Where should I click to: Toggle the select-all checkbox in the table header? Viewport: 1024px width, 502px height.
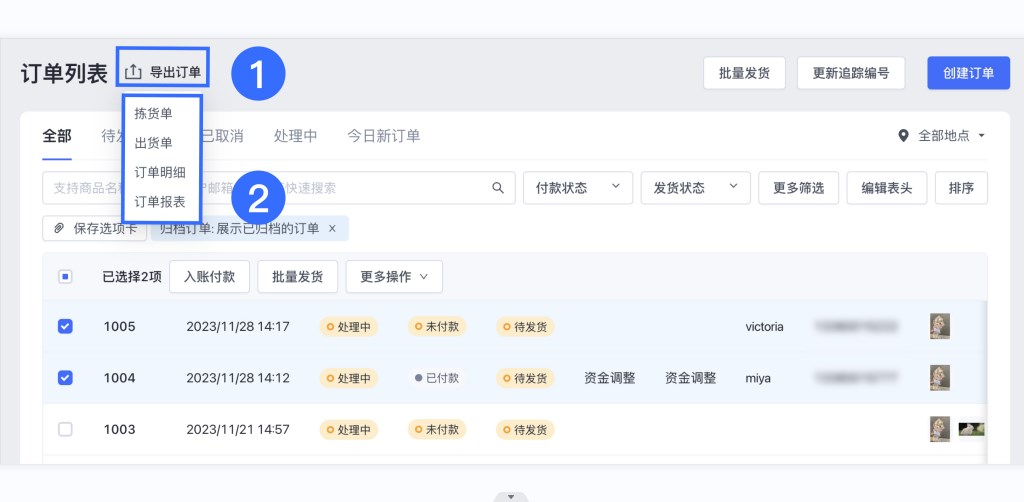click(65, 277)
